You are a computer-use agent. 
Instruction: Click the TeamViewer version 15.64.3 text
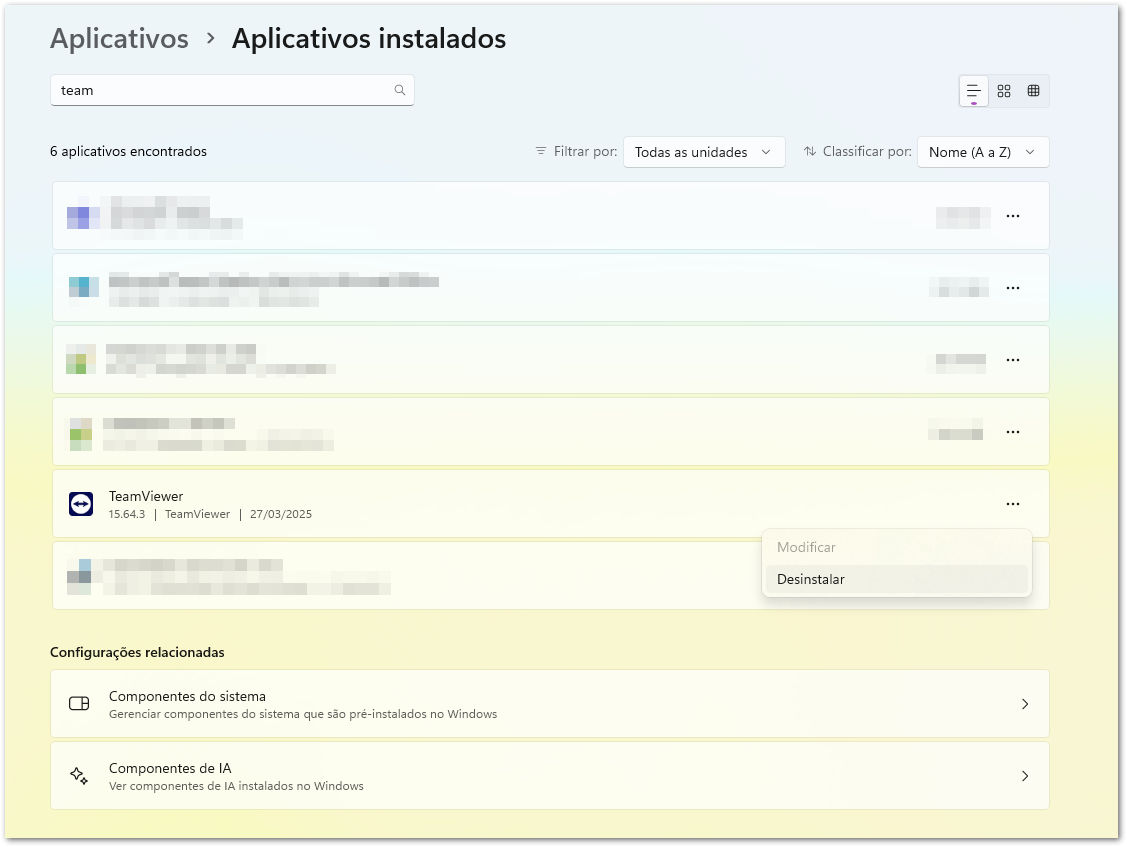click(126, 514)
